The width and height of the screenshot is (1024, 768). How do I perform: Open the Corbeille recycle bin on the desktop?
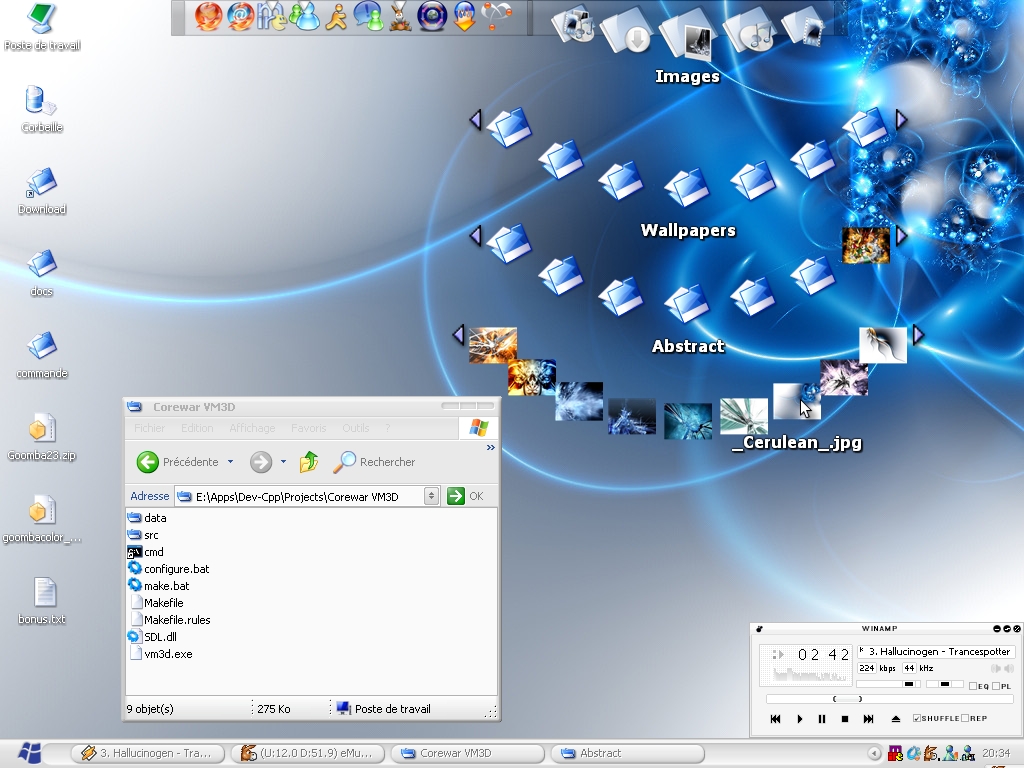pyautogui.click(x=41, y=102)
